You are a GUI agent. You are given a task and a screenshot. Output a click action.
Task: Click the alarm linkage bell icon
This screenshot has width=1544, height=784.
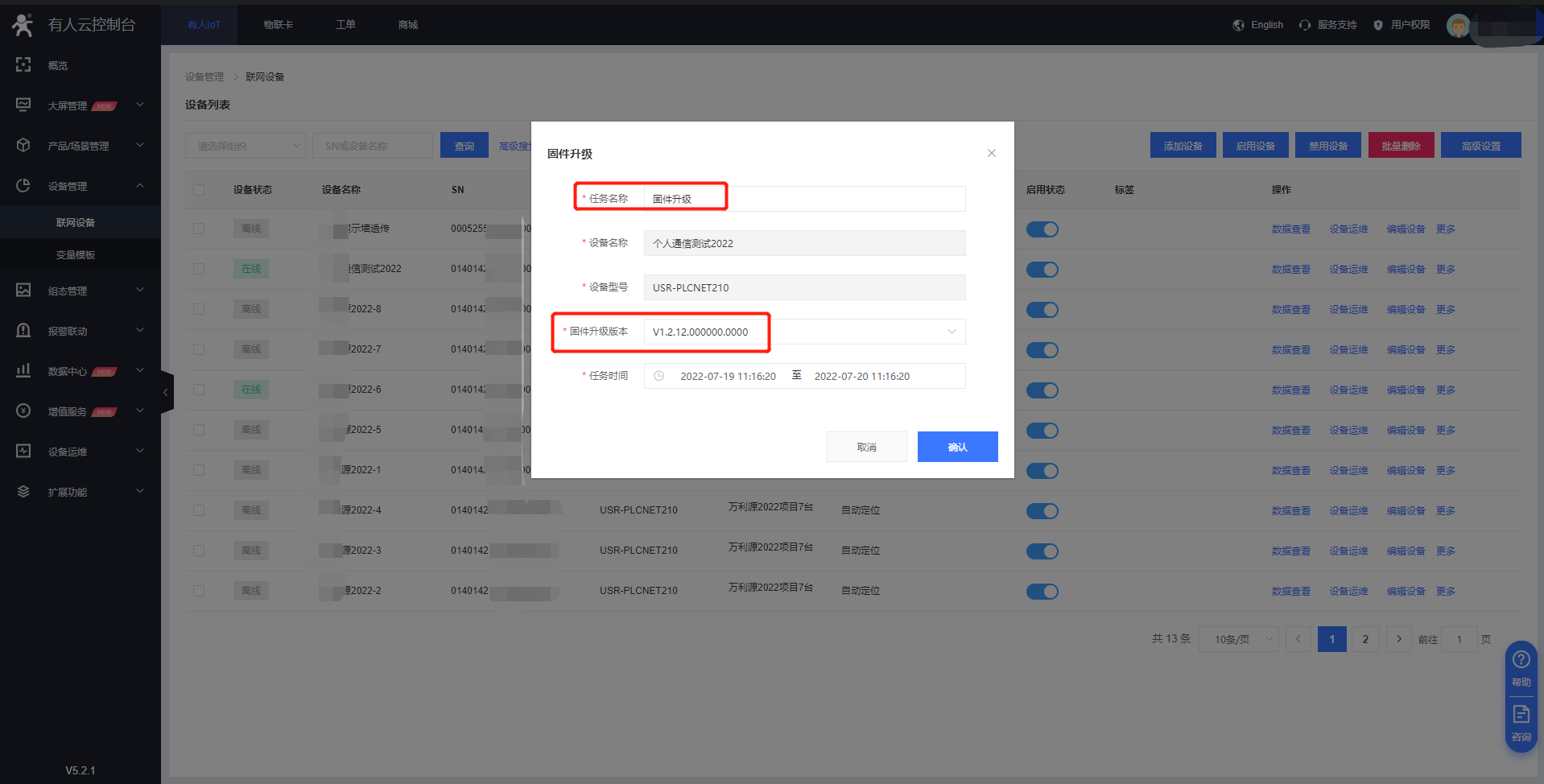(x=23, y=331)
